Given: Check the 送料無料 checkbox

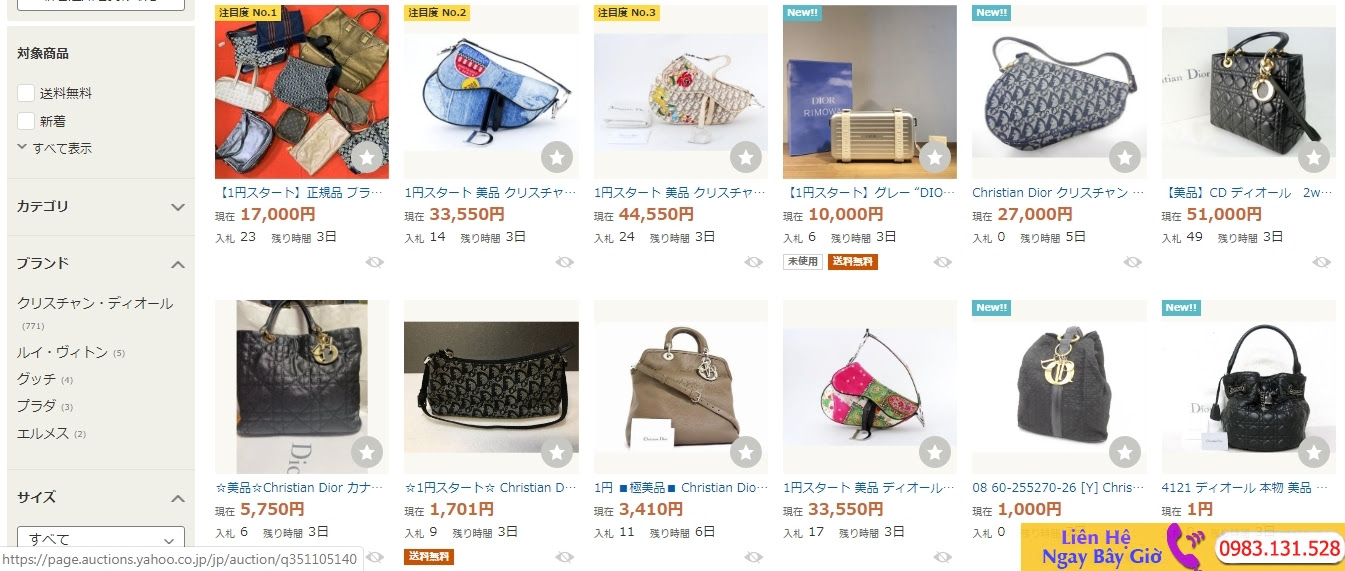Looking at the screenshot, I should point(26,93).
